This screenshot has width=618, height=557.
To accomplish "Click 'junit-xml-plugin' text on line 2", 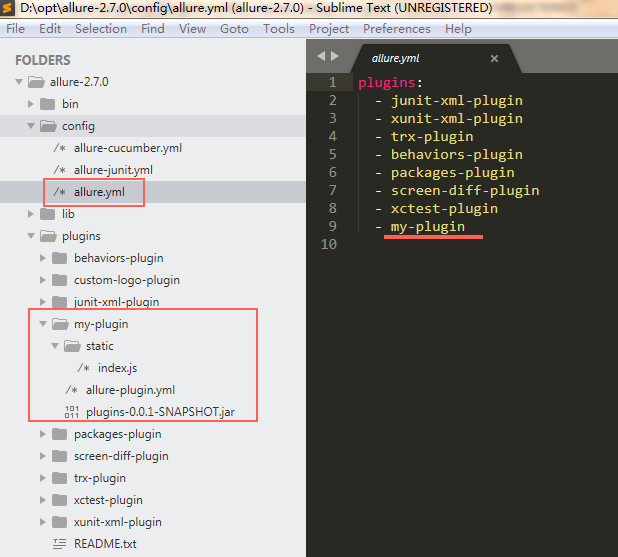I will (x=457, y=101).
